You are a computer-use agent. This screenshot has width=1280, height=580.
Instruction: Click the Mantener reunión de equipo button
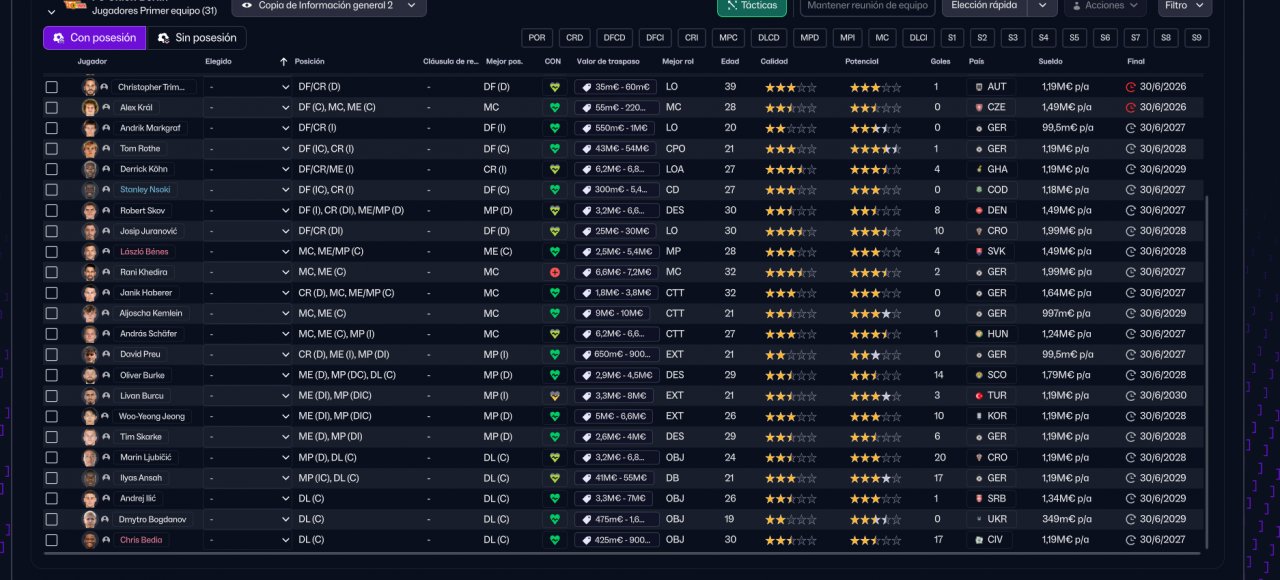coord(867,6)
